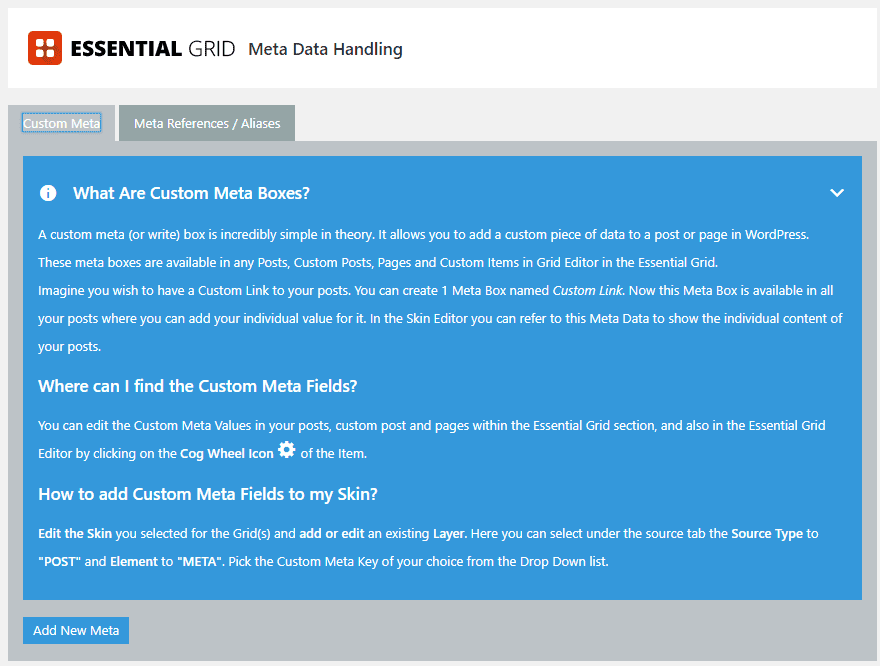Click 'Where can I find the Custom Meta Fields?' heading
Image resolution: width=880 pixels, height=666 pixels.
(x=198, y=386)
